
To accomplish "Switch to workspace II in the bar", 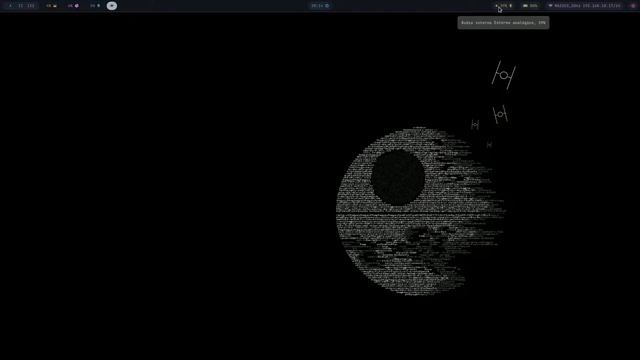I will (x=21, y=6).
